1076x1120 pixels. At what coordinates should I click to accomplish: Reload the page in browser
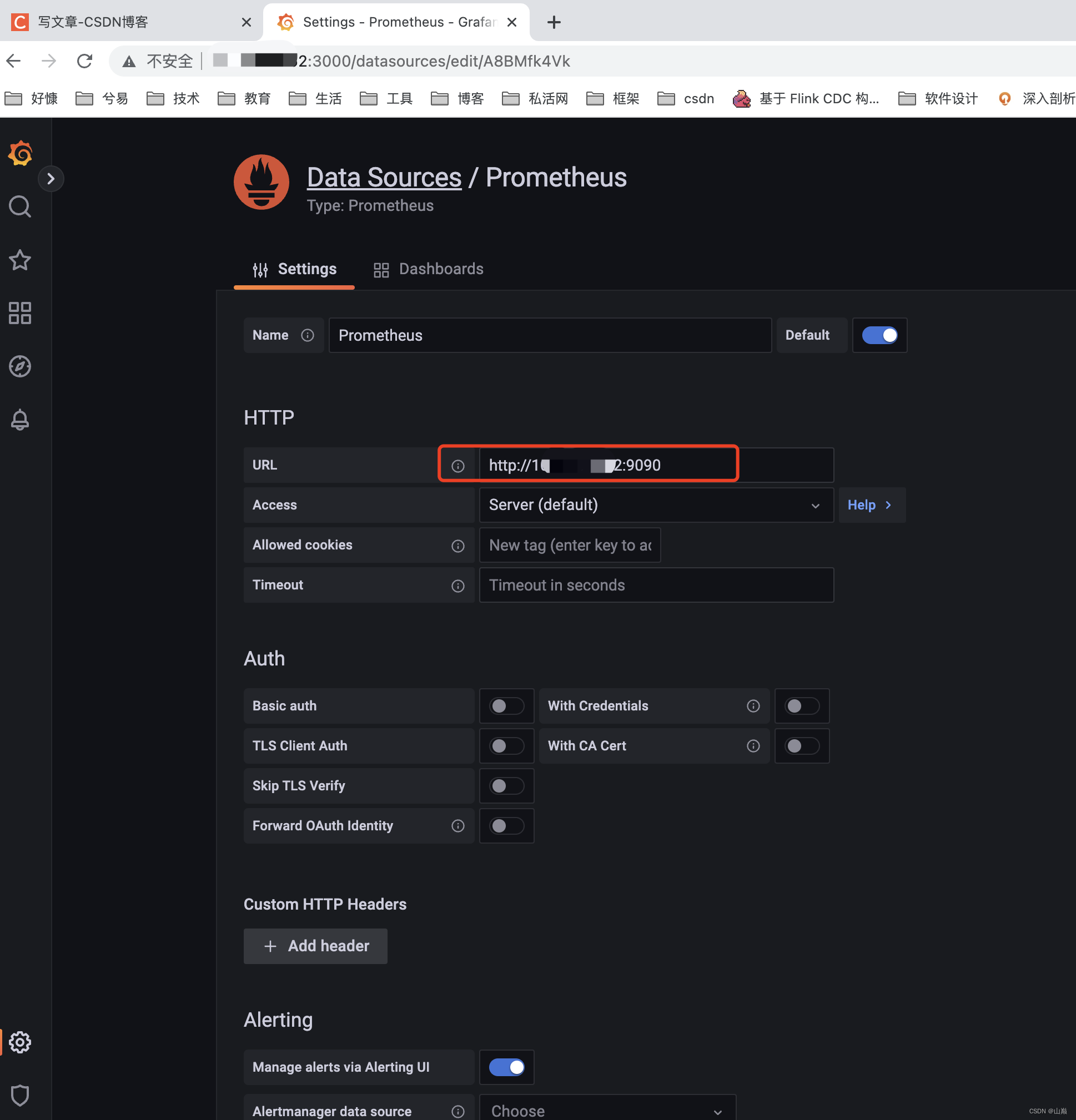84,60
